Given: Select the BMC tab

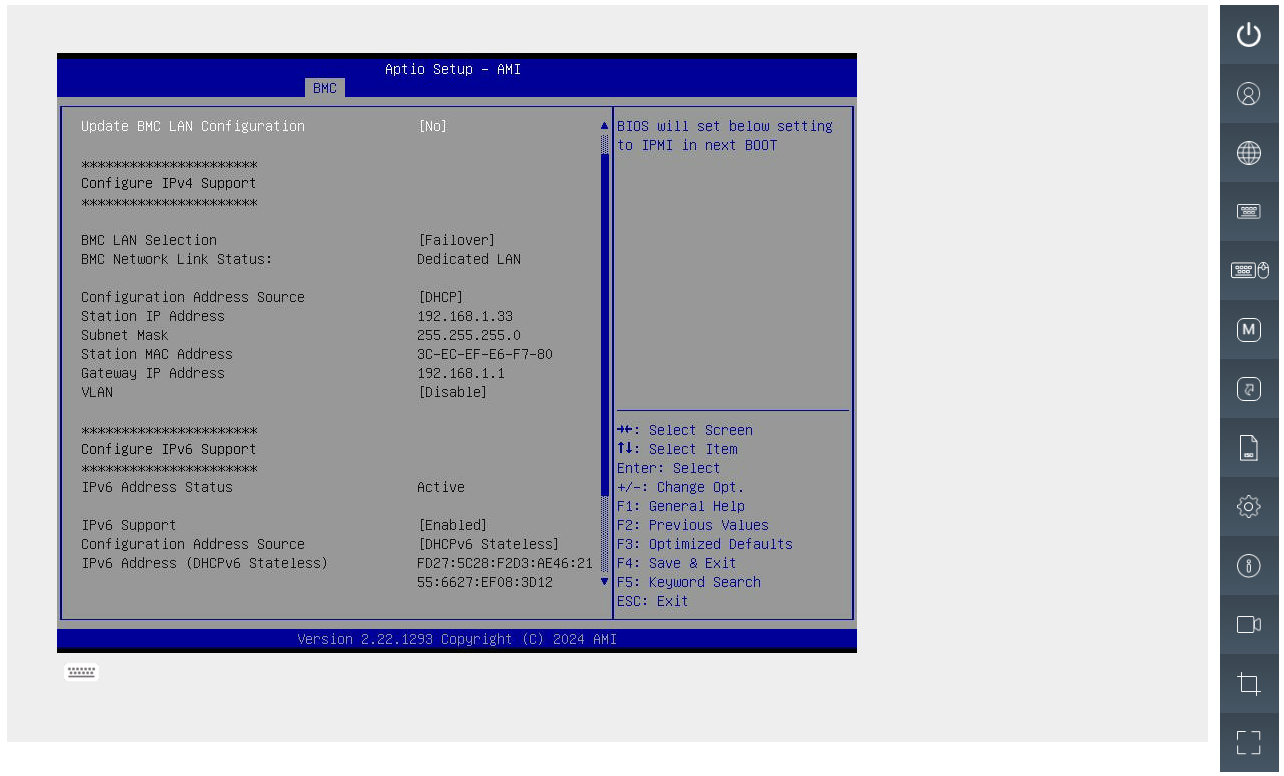Looking at the screenshot, I should [x=324, y=88].
